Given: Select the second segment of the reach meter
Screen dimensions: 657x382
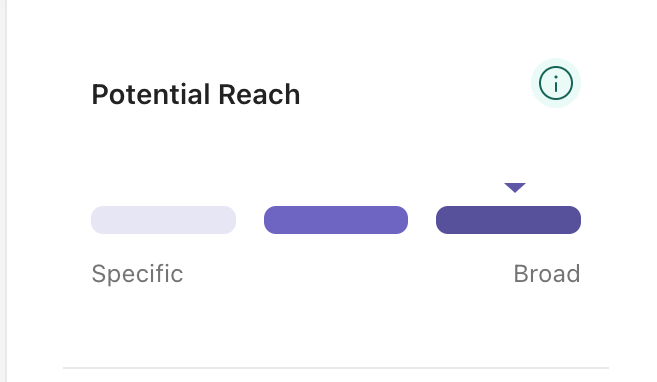Looking at the screenshot, I should pyautogui.click(x=336, y=220).
